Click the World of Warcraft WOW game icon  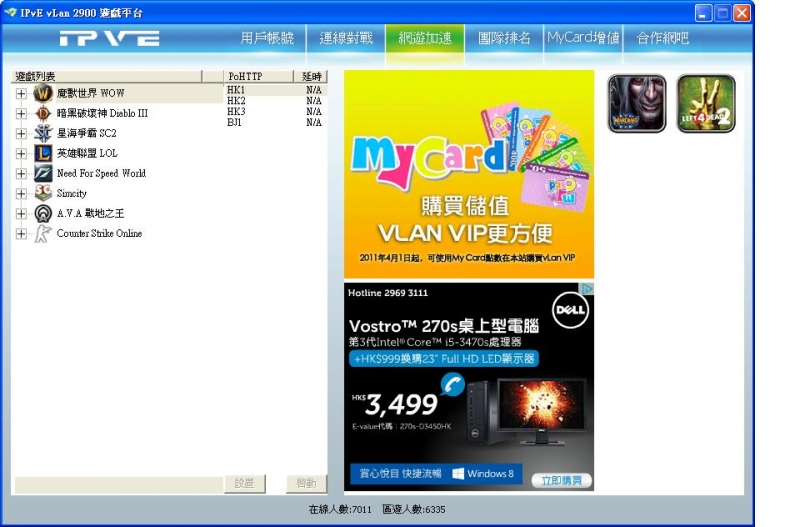point(43,93)
